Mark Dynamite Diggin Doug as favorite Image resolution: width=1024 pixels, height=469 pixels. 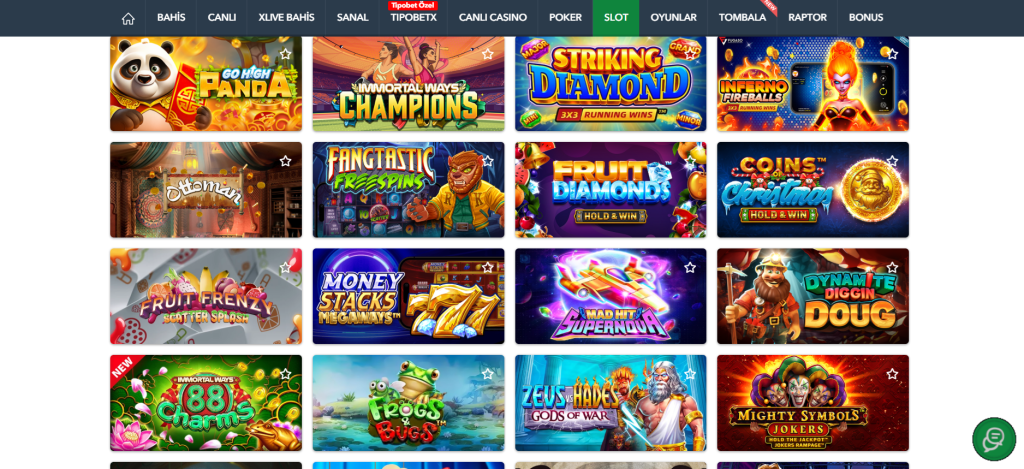click(x=892, y=267)
